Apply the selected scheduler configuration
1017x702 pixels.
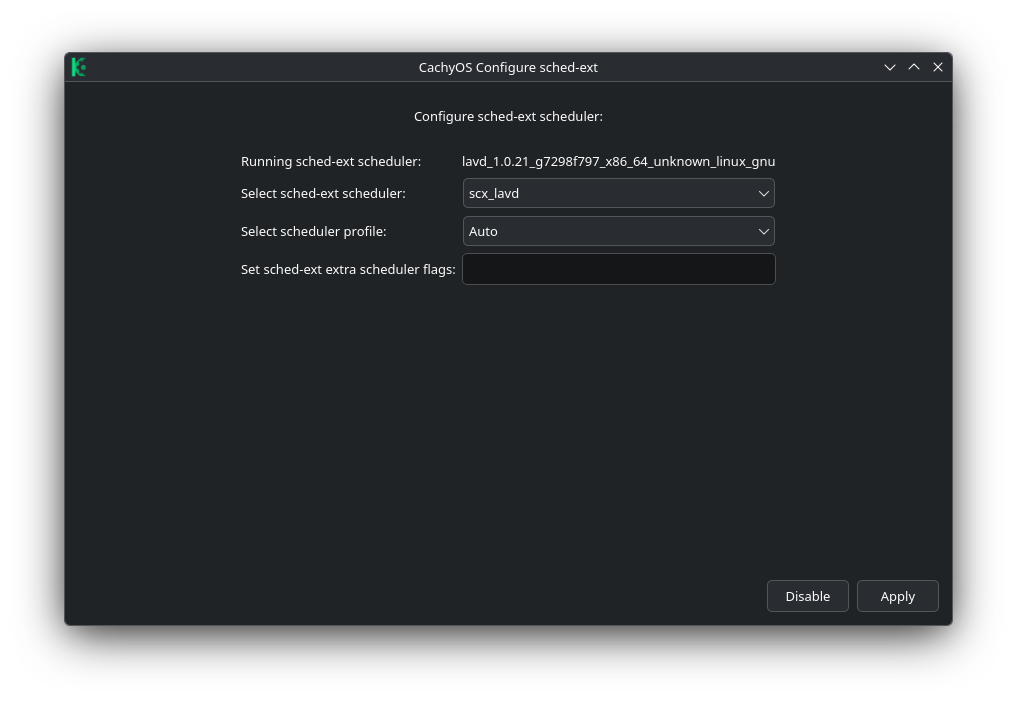click(897, 596)
